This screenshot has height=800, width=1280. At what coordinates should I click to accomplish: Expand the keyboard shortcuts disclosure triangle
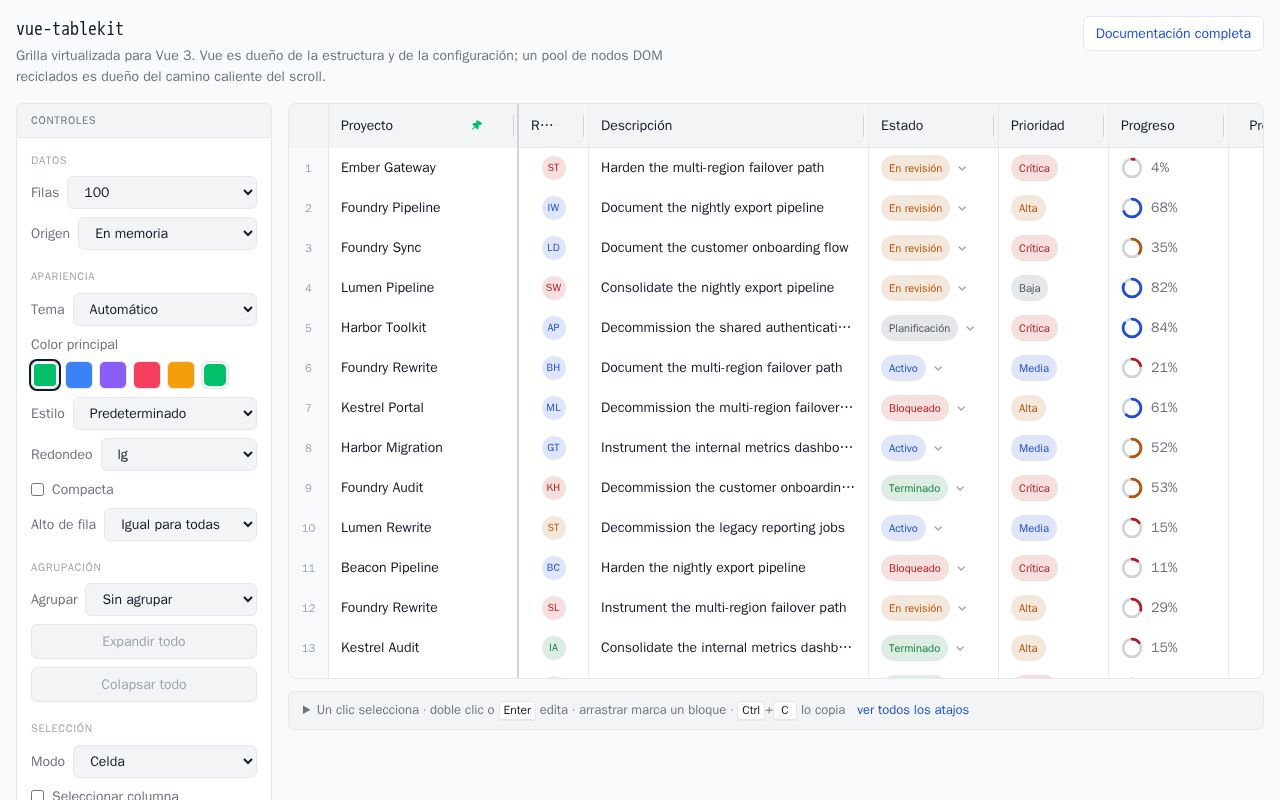(x=306, y=710)
